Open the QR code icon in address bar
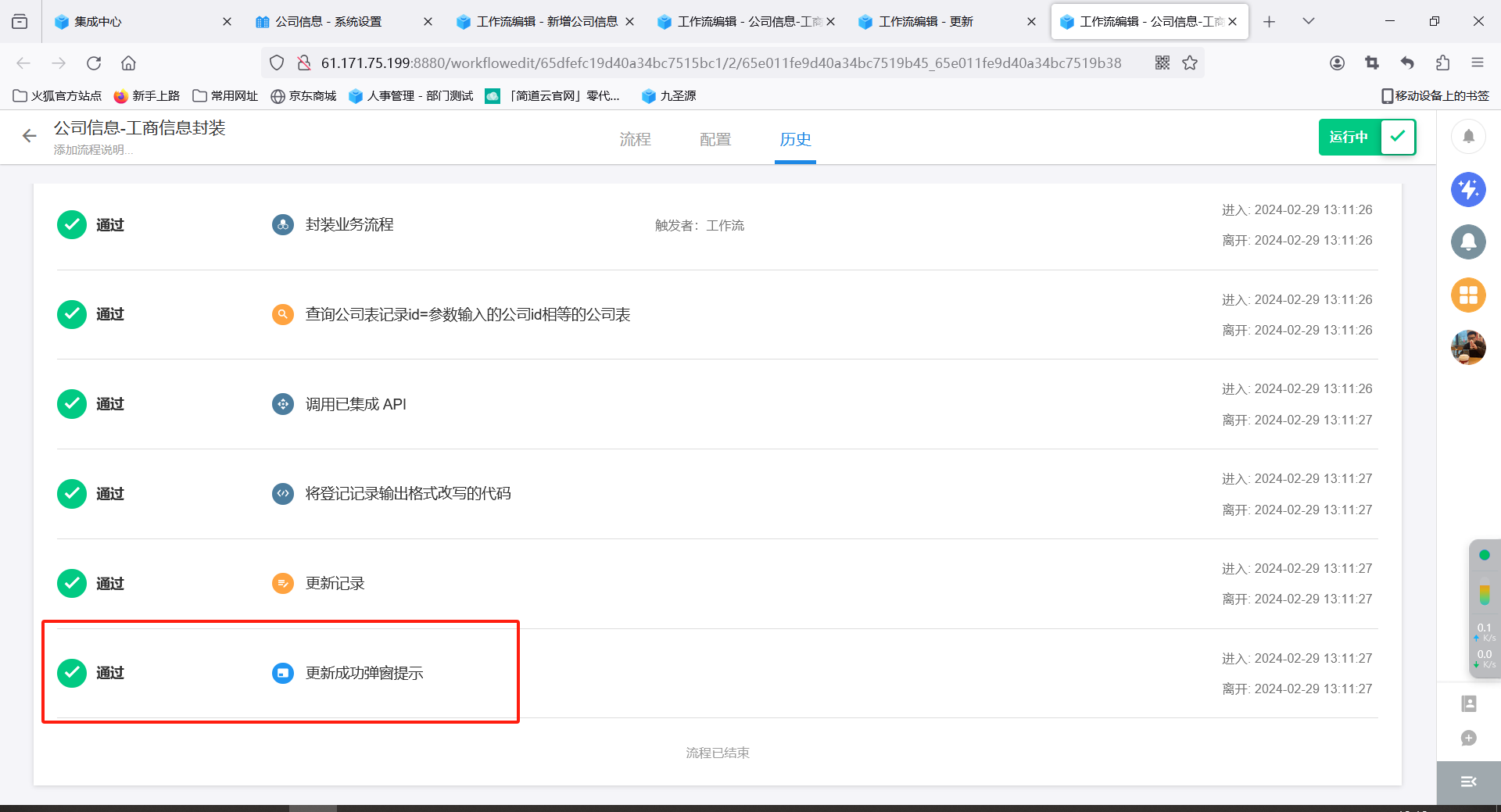 [1162, 63]
